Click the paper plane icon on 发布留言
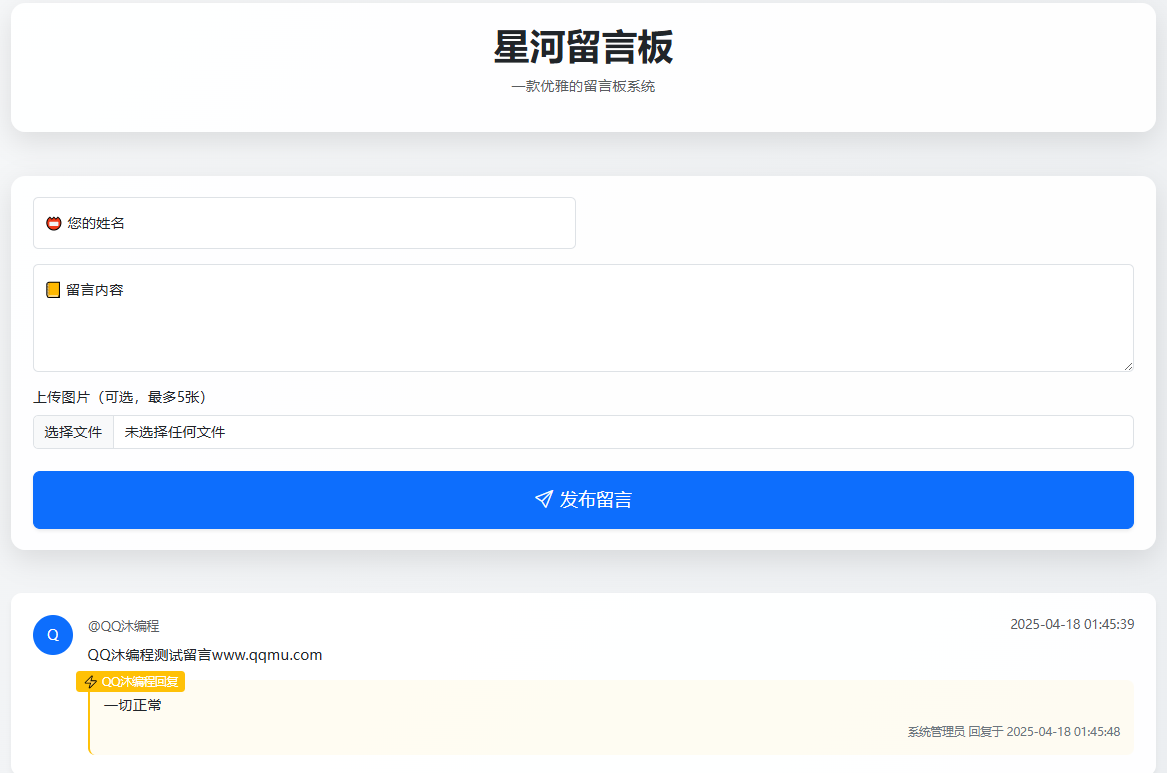This screenshot has height=773, width=1167. [x=544, y=499]
